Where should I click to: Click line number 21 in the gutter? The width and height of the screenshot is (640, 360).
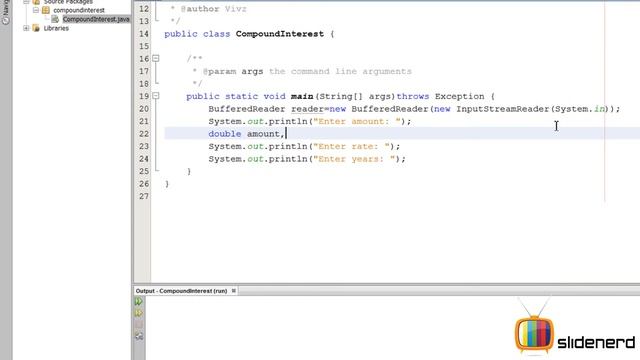[144, 121]
